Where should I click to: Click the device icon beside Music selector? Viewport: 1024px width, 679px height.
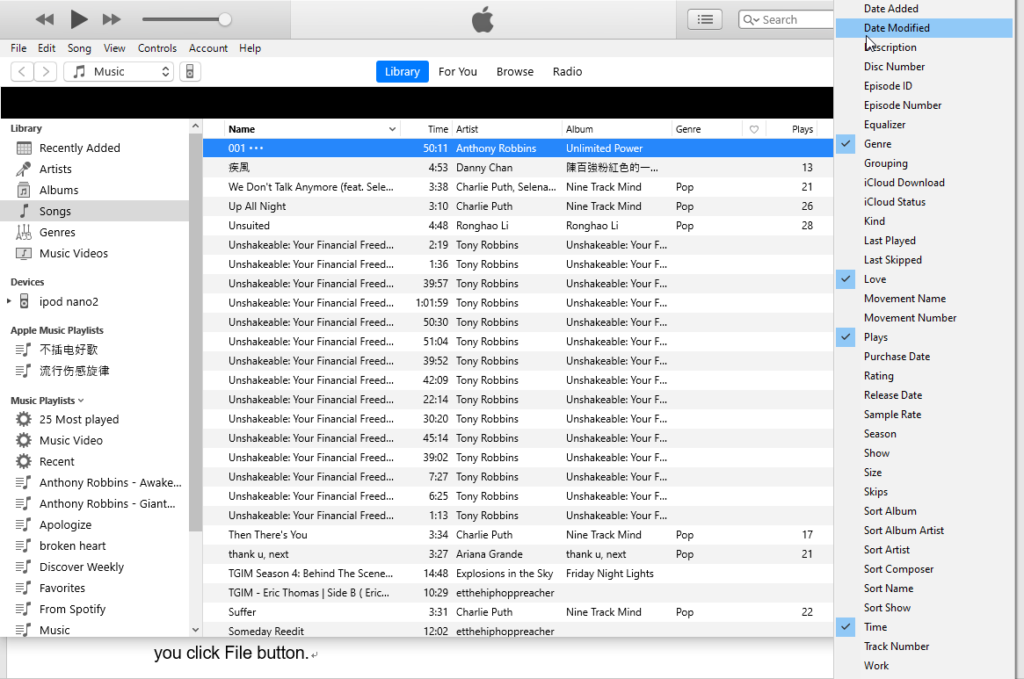(191, 72)
